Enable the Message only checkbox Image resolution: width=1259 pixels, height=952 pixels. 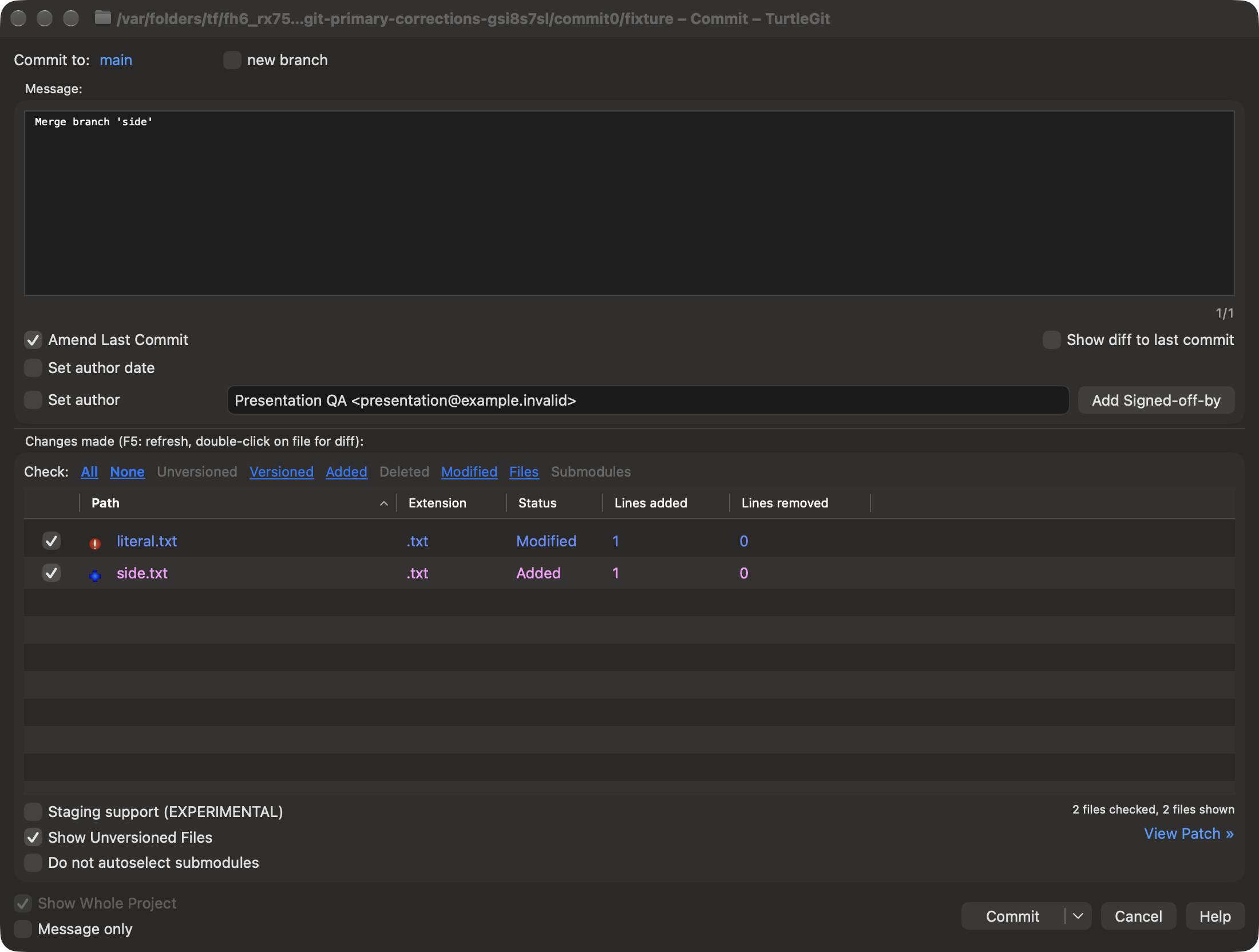(23, 929)
